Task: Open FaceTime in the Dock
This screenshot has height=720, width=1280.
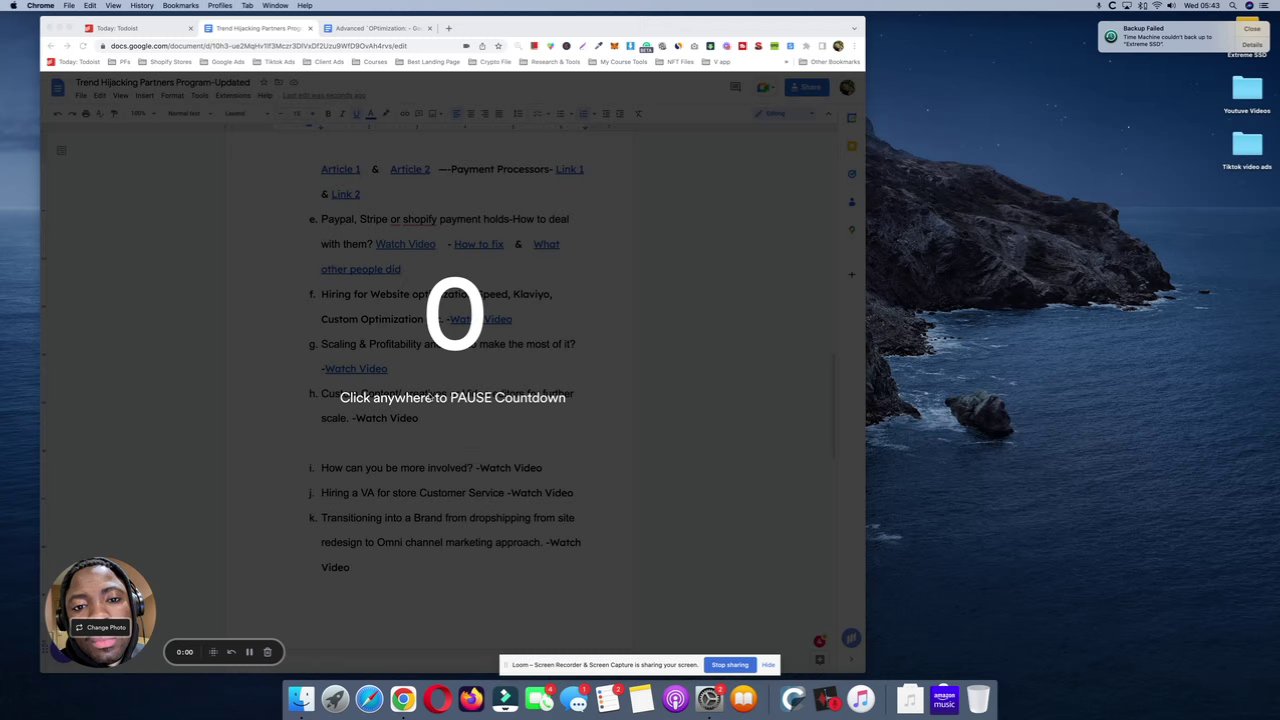Action: click(x=539, y=698)
